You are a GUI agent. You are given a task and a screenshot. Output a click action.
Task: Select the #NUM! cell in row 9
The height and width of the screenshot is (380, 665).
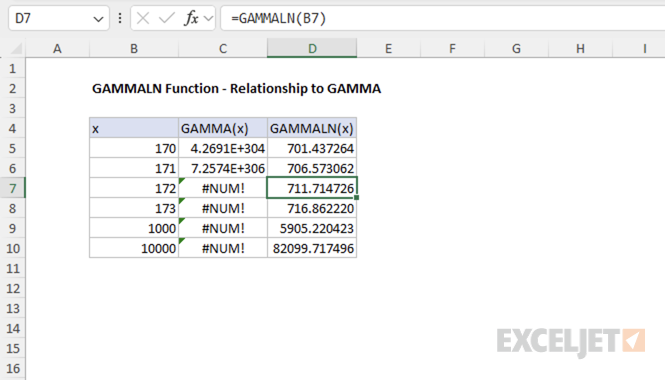pyautogui.click(x=223, y=228)
